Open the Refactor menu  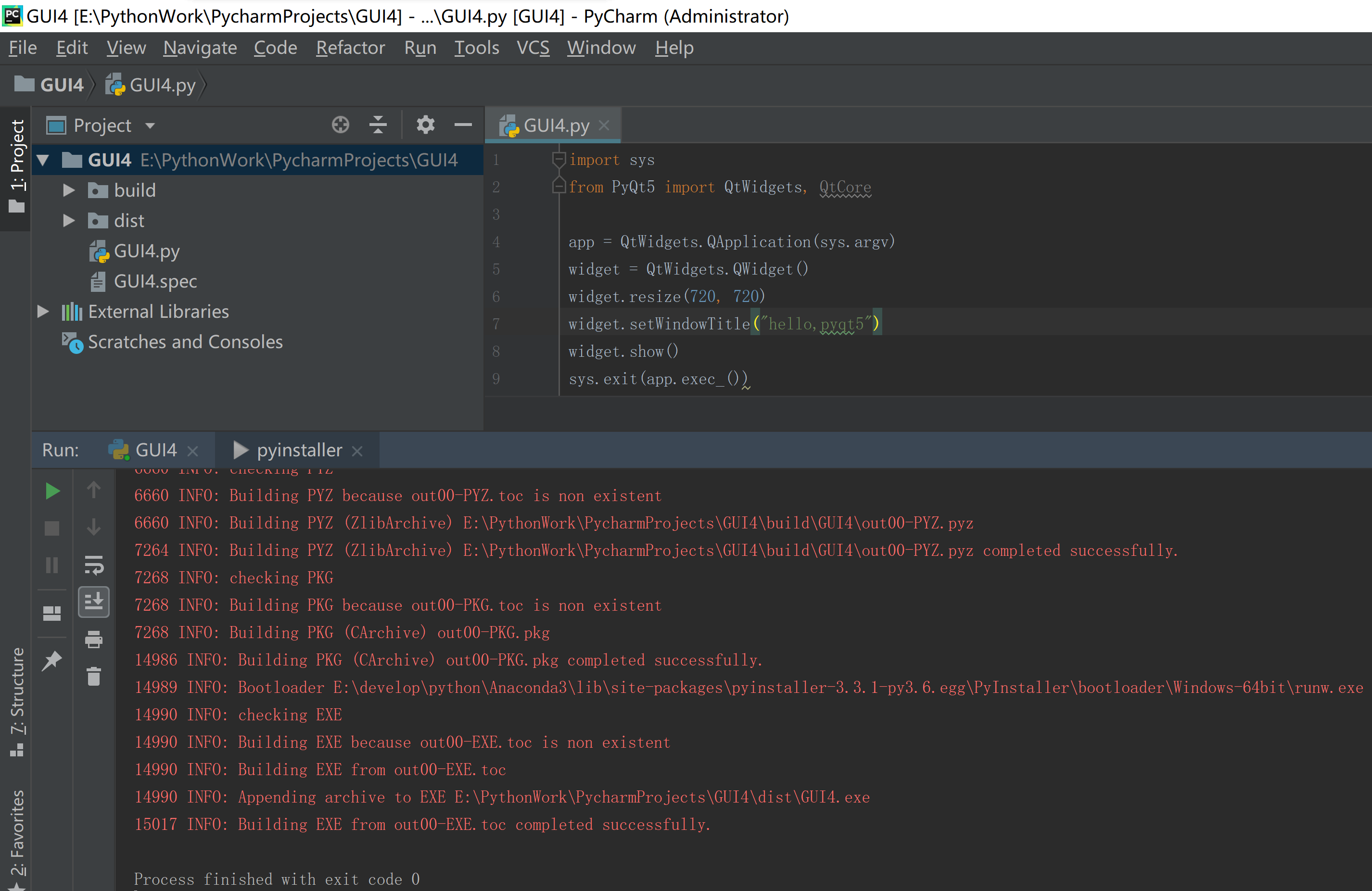click(351, 48)
